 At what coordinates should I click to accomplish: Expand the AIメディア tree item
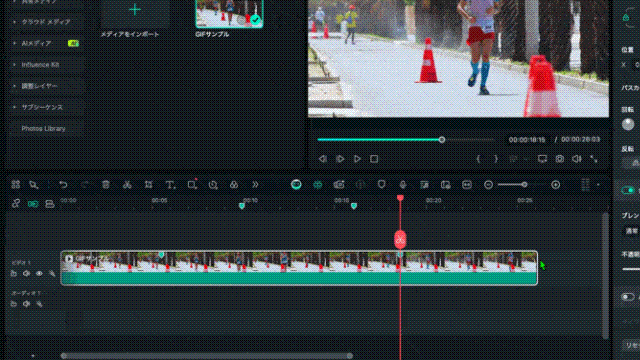click(x=15, y=43)
